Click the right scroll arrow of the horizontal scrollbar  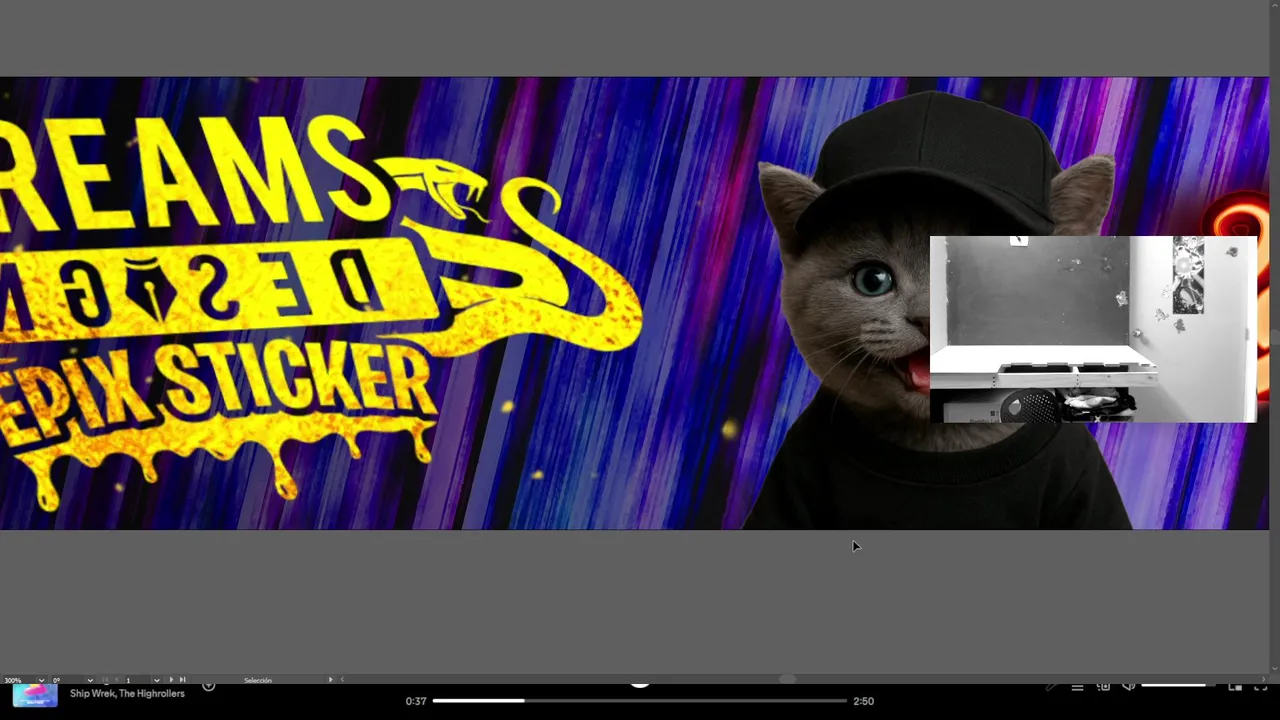click(x=1263, y=679)
